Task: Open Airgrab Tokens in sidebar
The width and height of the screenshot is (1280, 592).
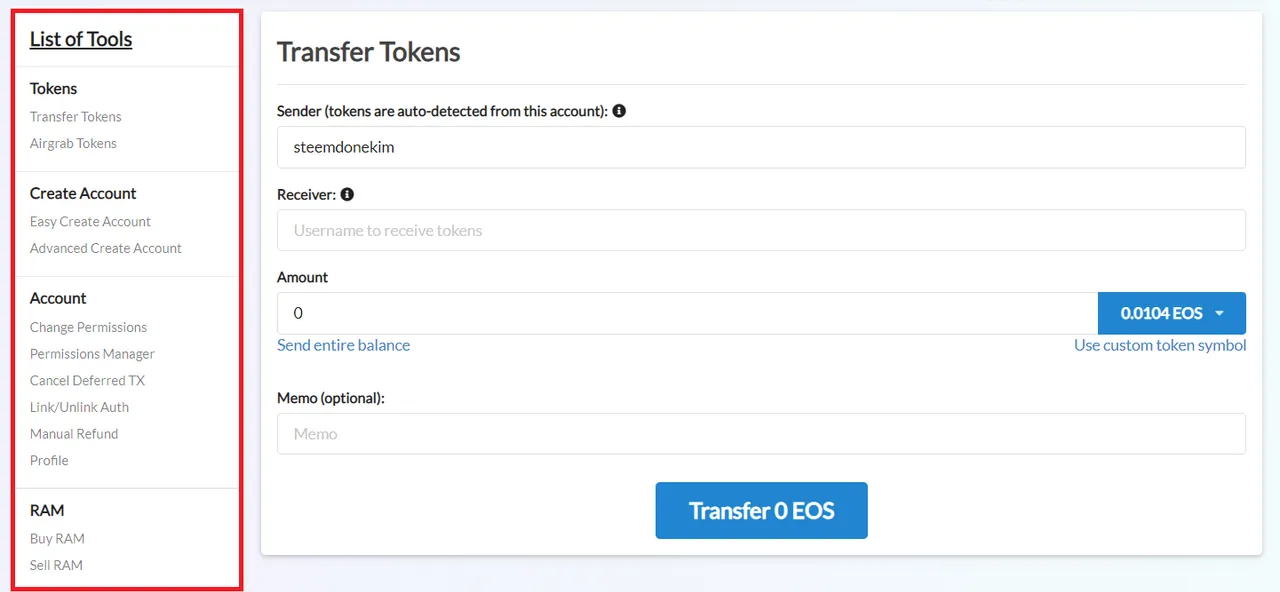Action: pos(73,144)
